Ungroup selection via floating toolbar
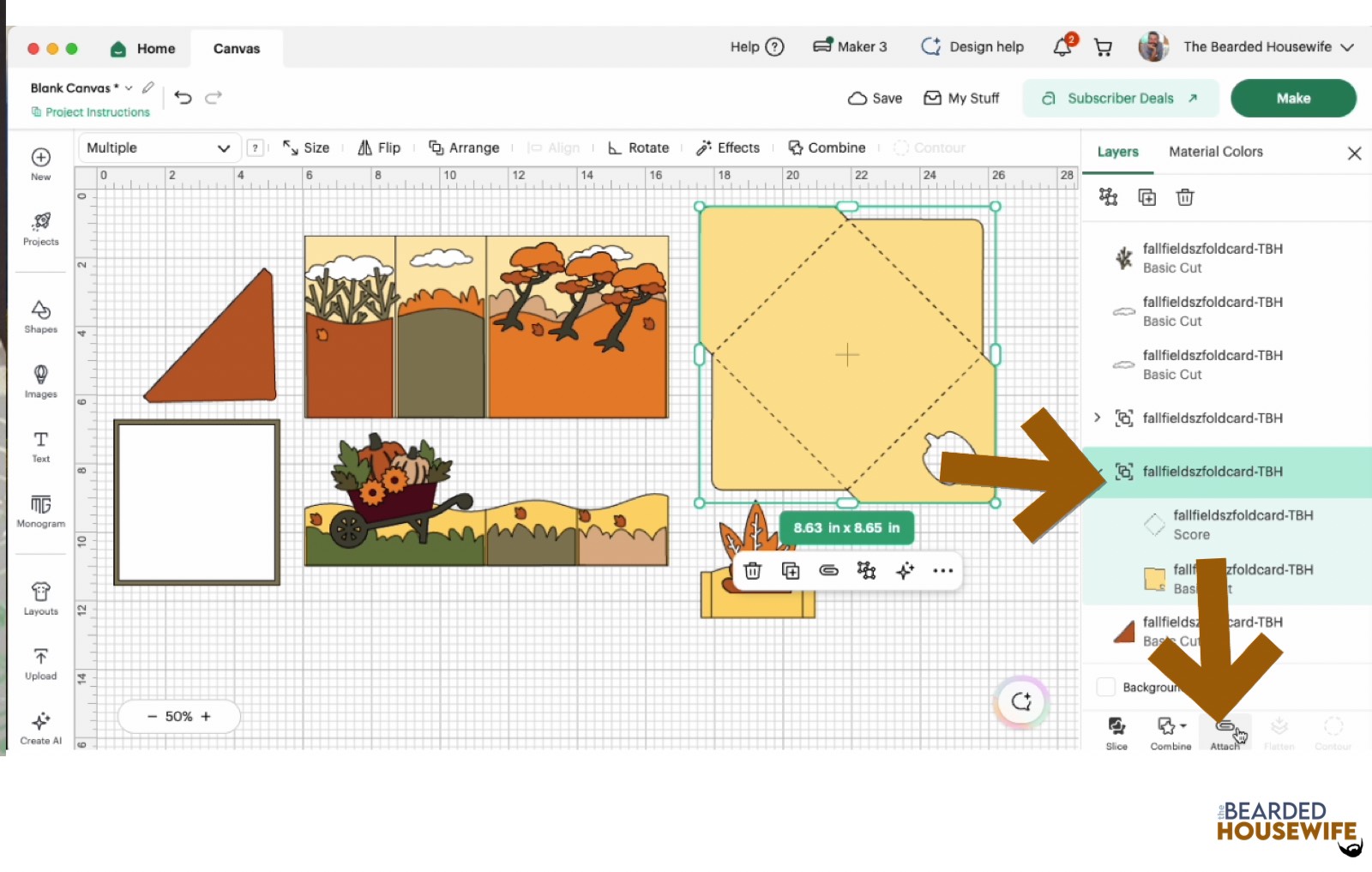Viewport: 1372px width, 872px height. click(866, 570)
